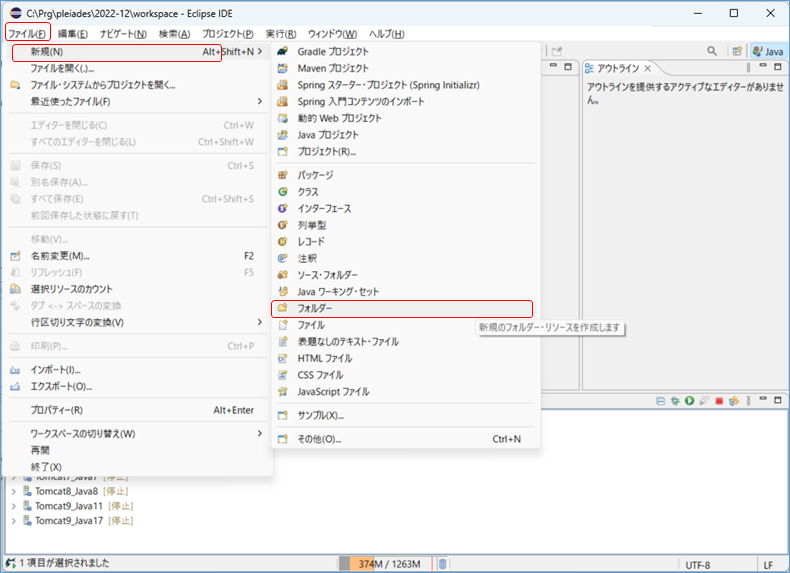This screenshot has width=790, height=573.
Task: Open the ファイル(F) menu
Action: pyautogui.click(x=27, y=34)
